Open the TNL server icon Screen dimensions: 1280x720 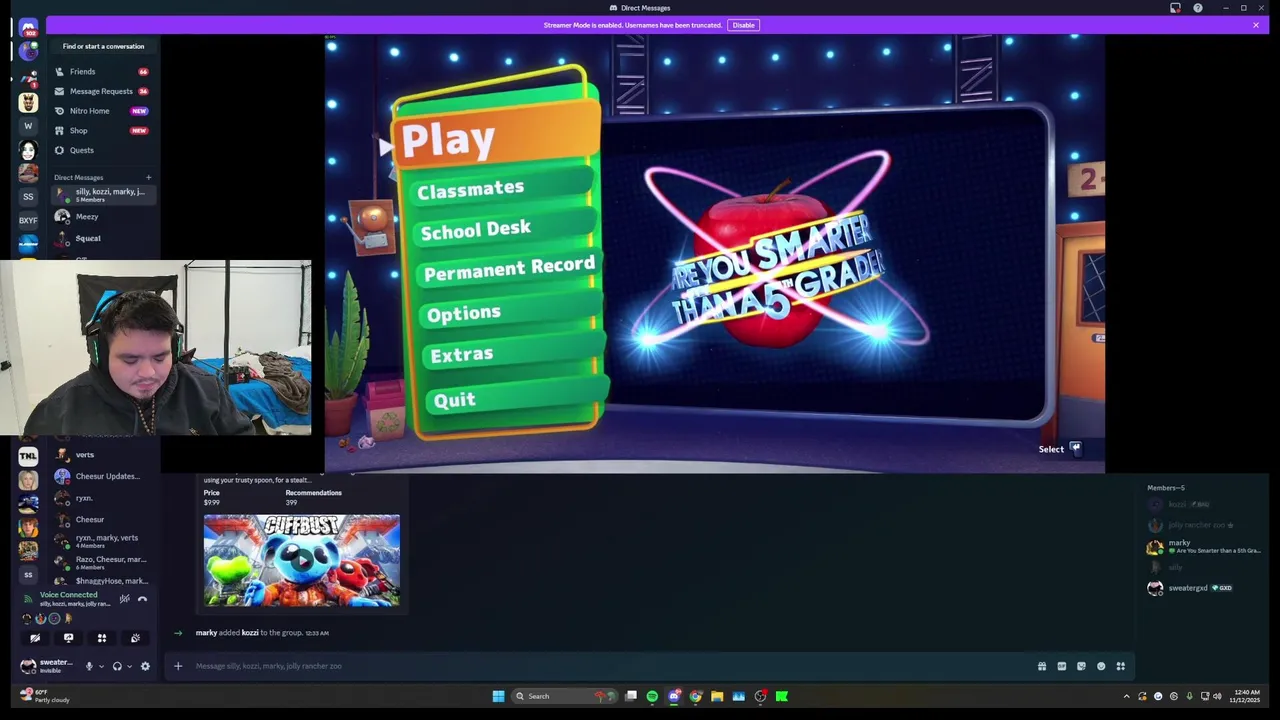pyautogui.click(x=28, y=456)
